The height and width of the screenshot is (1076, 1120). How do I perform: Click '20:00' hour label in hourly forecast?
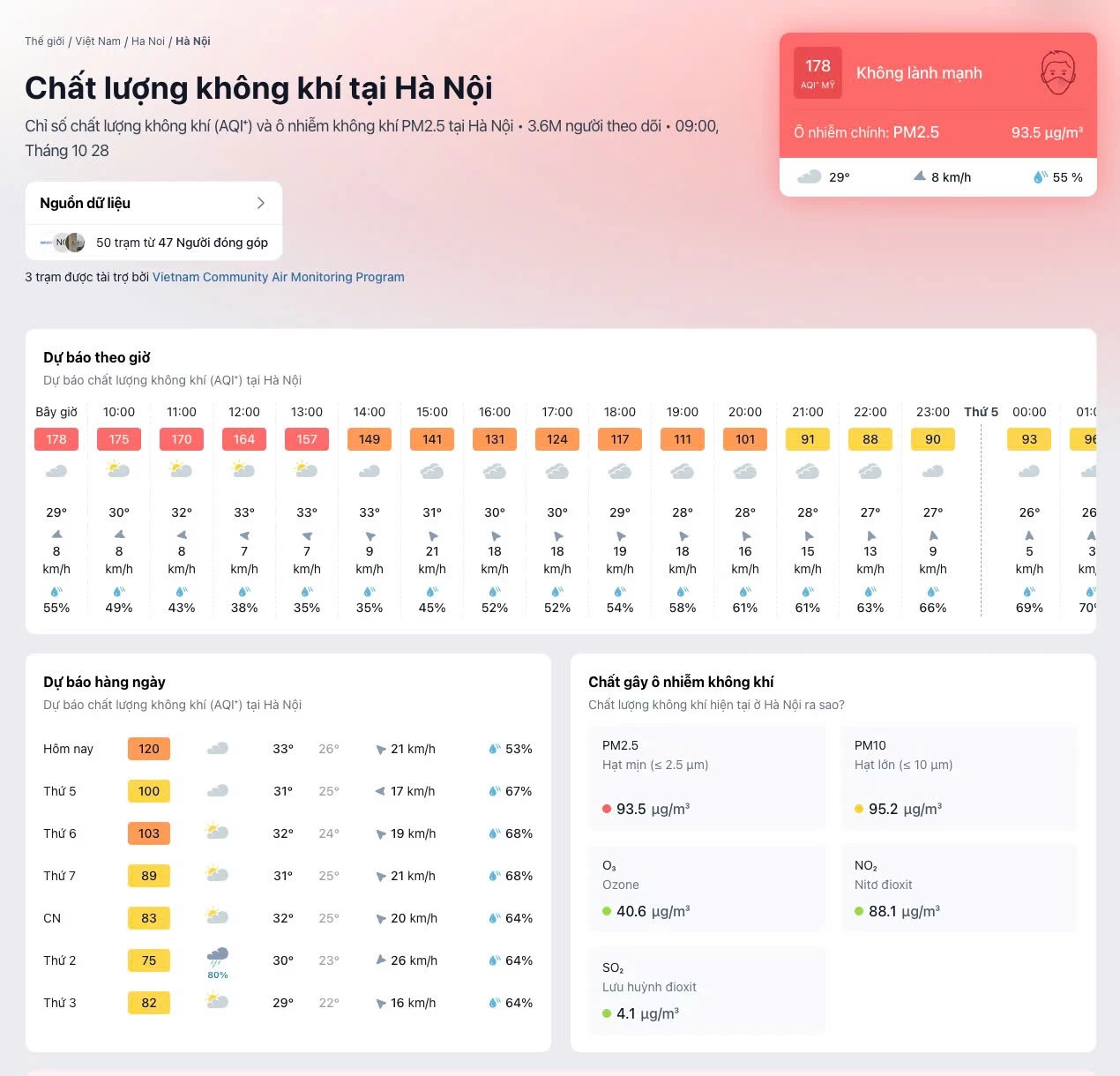745,412
